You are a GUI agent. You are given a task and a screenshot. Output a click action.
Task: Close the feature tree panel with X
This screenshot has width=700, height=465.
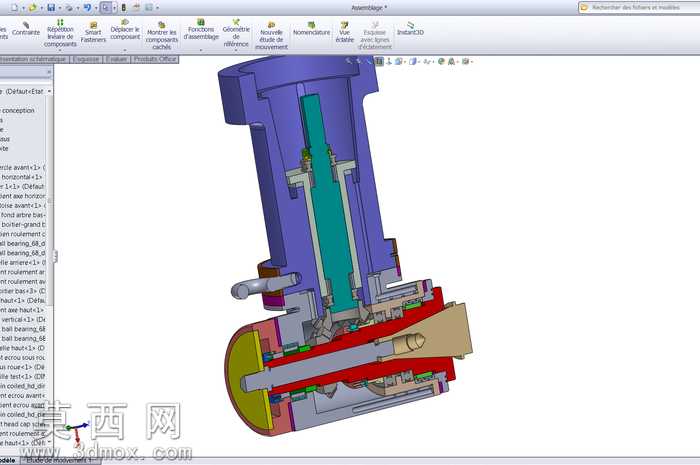pos(49,72)
